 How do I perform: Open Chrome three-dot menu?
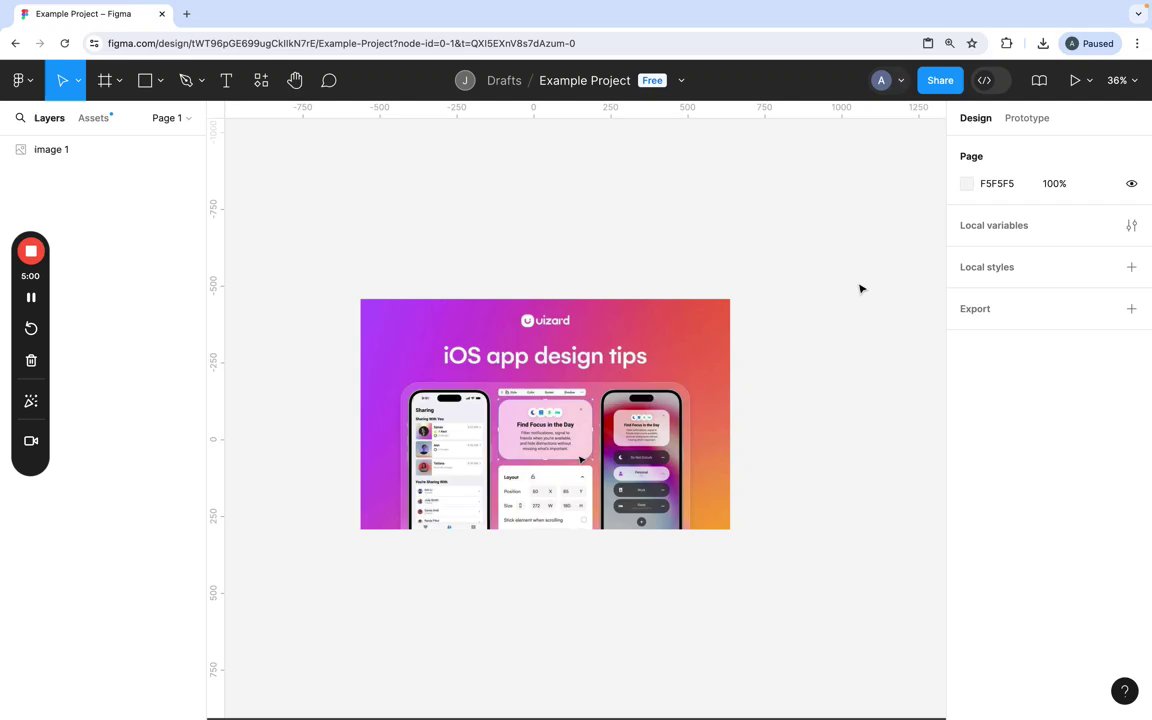coord(1137,43)
